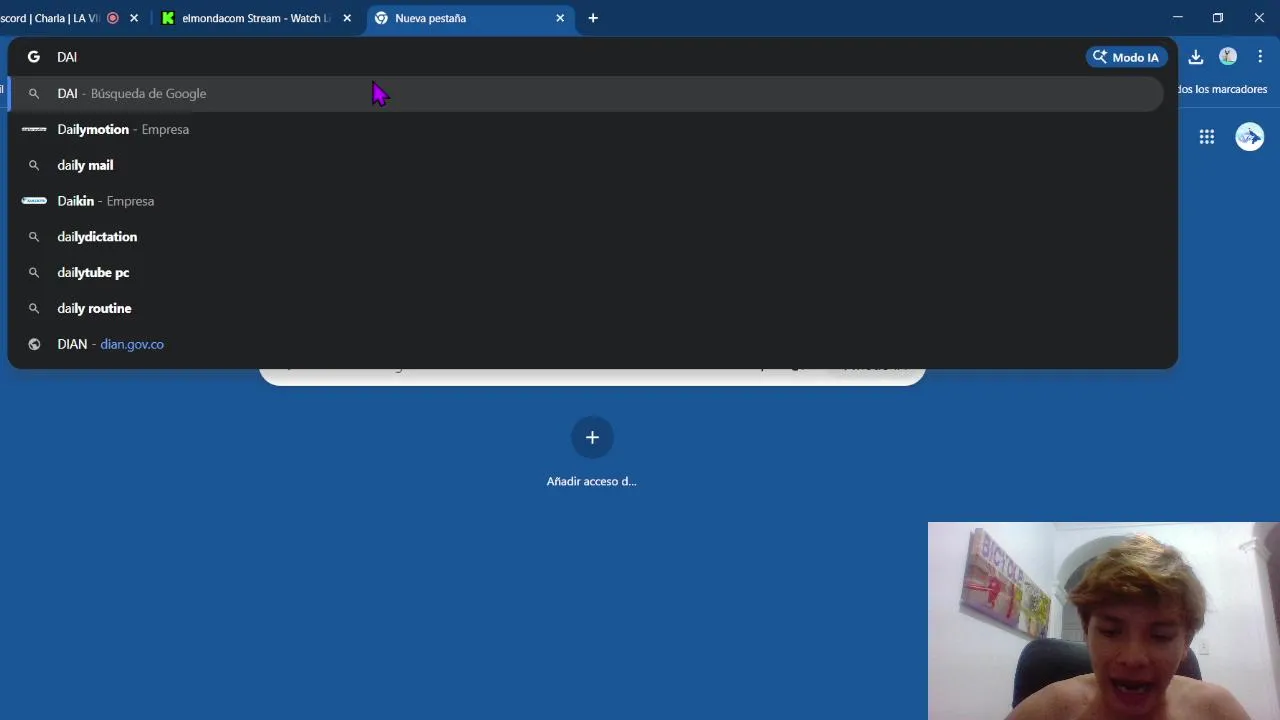Screen dimensions: 1280x720
Task: Open the Chrome profile avatar
Action: (1228, 57)
